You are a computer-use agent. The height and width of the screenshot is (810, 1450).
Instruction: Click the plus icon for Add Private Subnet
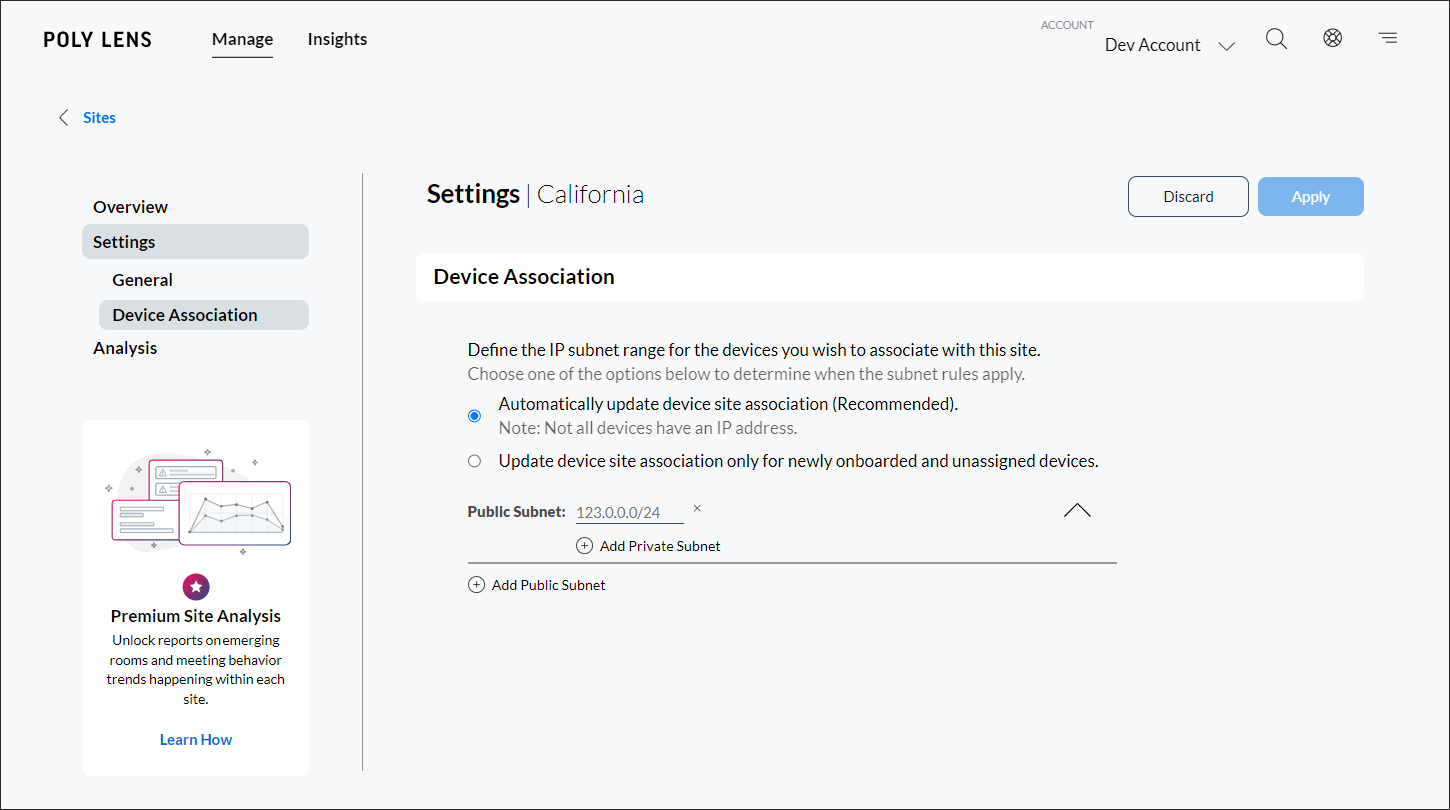584,546
